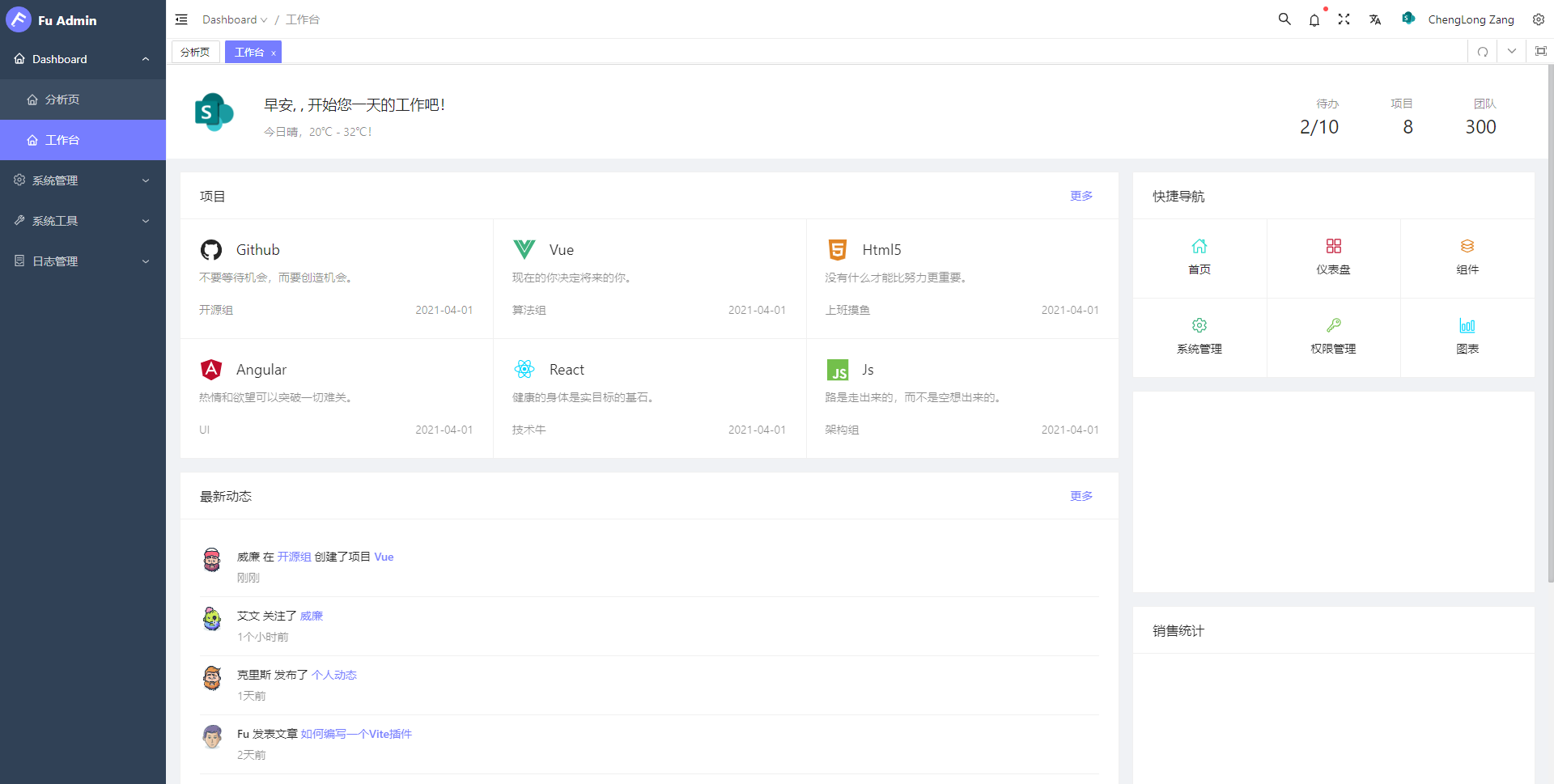Click 更多 in the 最新动态 panel

click(1081, 496)
